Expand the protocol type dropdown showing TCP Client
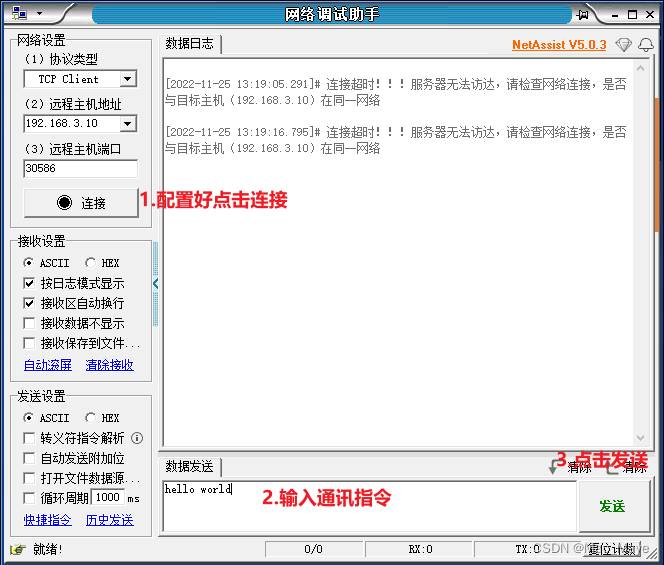 127,79
